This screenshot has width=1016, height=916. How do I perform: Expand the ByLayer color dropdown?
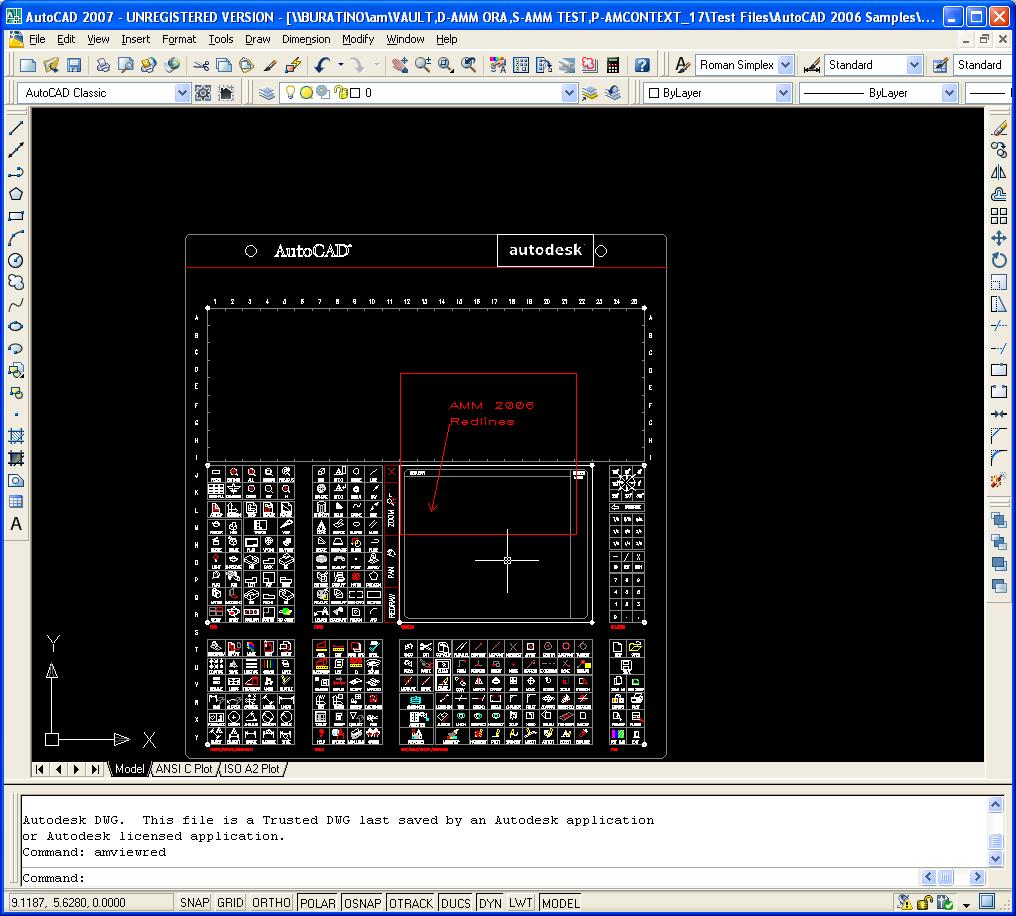(x=783, y=93)
